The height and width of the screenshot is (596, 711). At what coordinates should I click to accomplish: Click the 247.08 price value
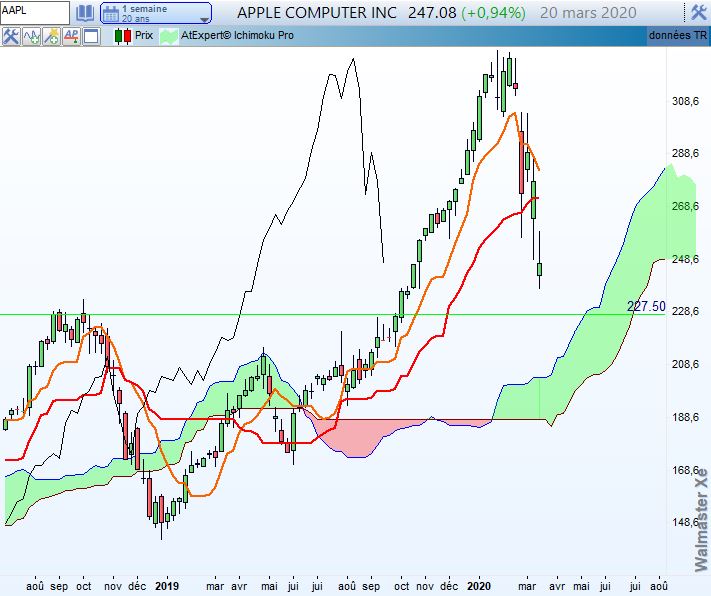(x=432, y=13)
